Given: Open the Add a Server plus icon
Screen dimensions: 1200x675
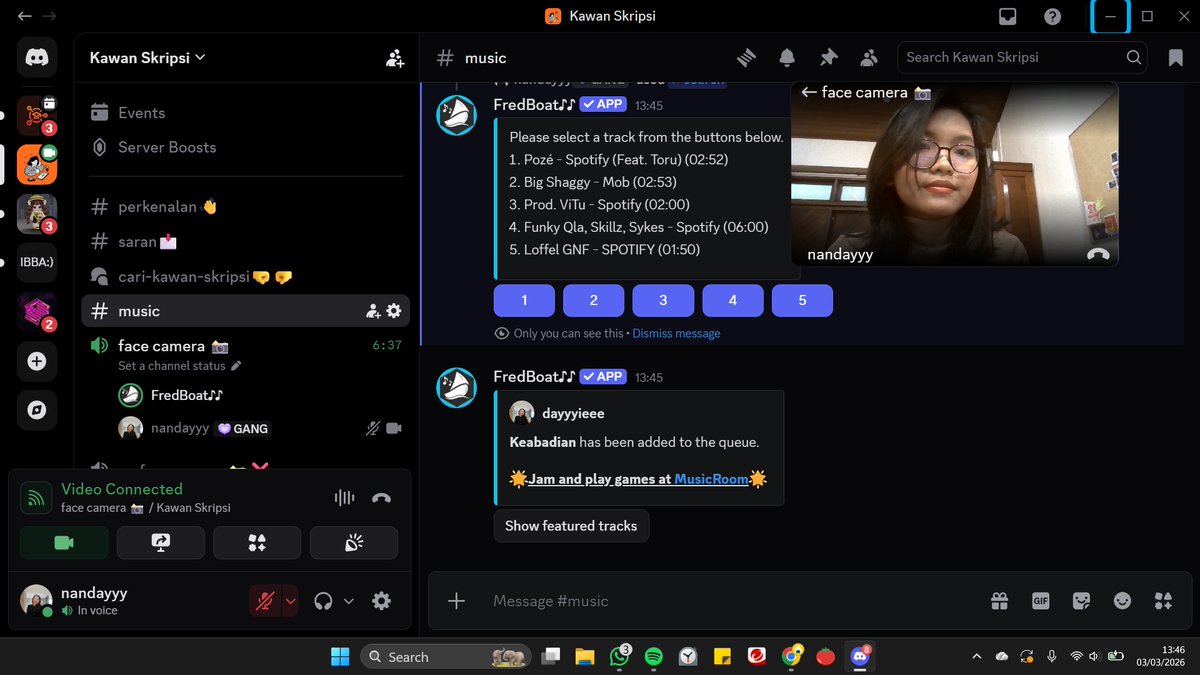Looking at the screenshot, I should coord(37,362).
